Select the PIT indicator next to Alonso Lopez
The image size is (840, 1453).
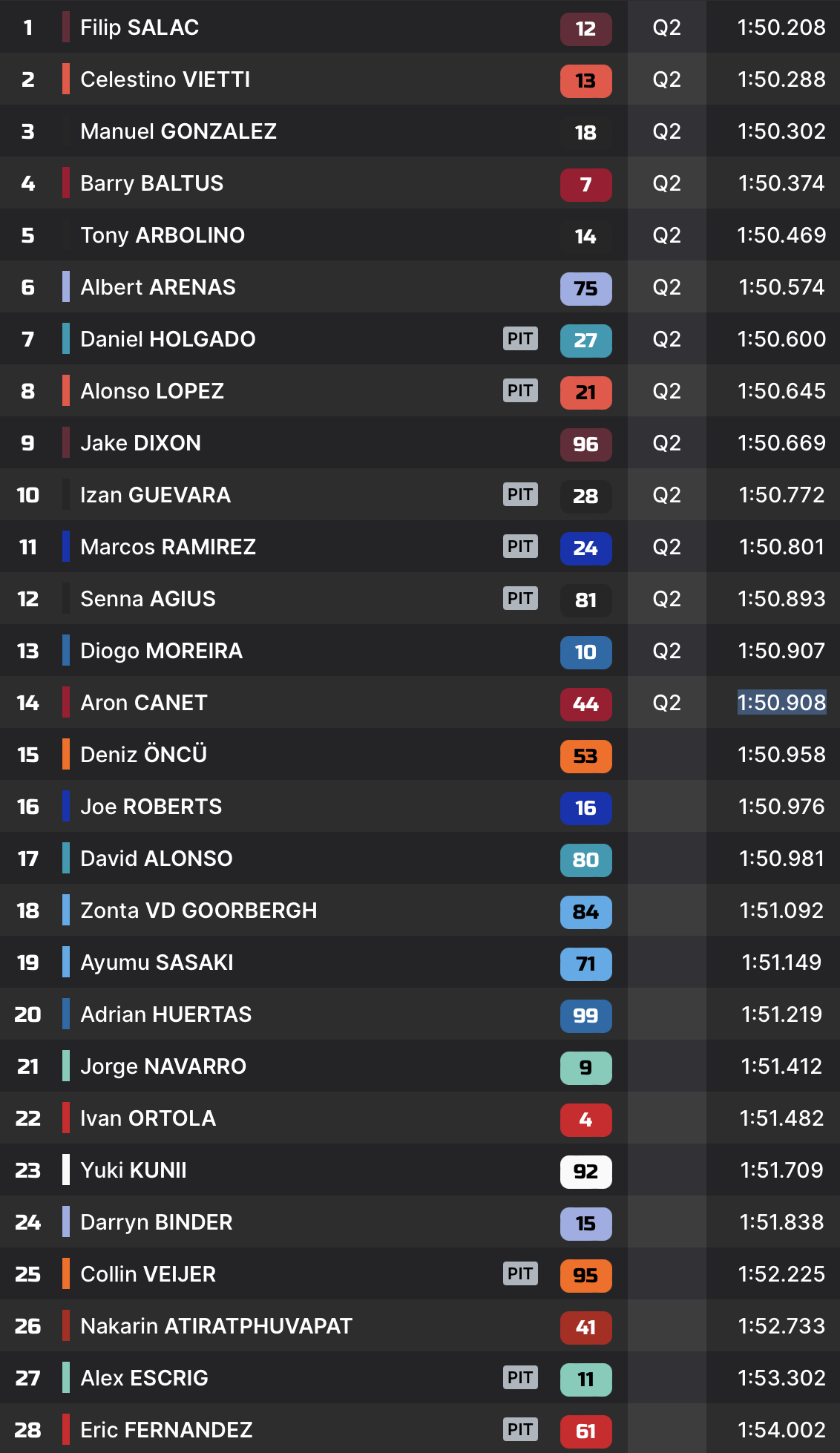click(x=520, y=390)
